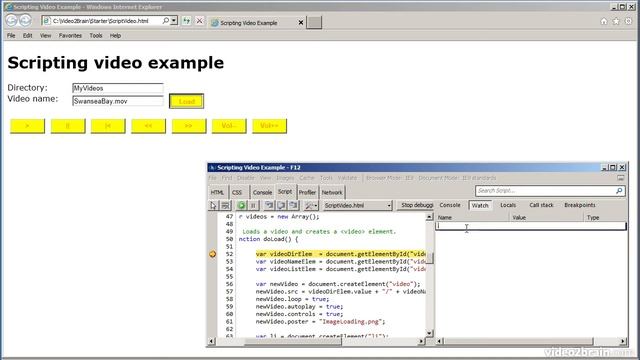This screenshot has width=640, height=360.
Task: Close the Scripting Video Example tab
Action: pos(301,23)
